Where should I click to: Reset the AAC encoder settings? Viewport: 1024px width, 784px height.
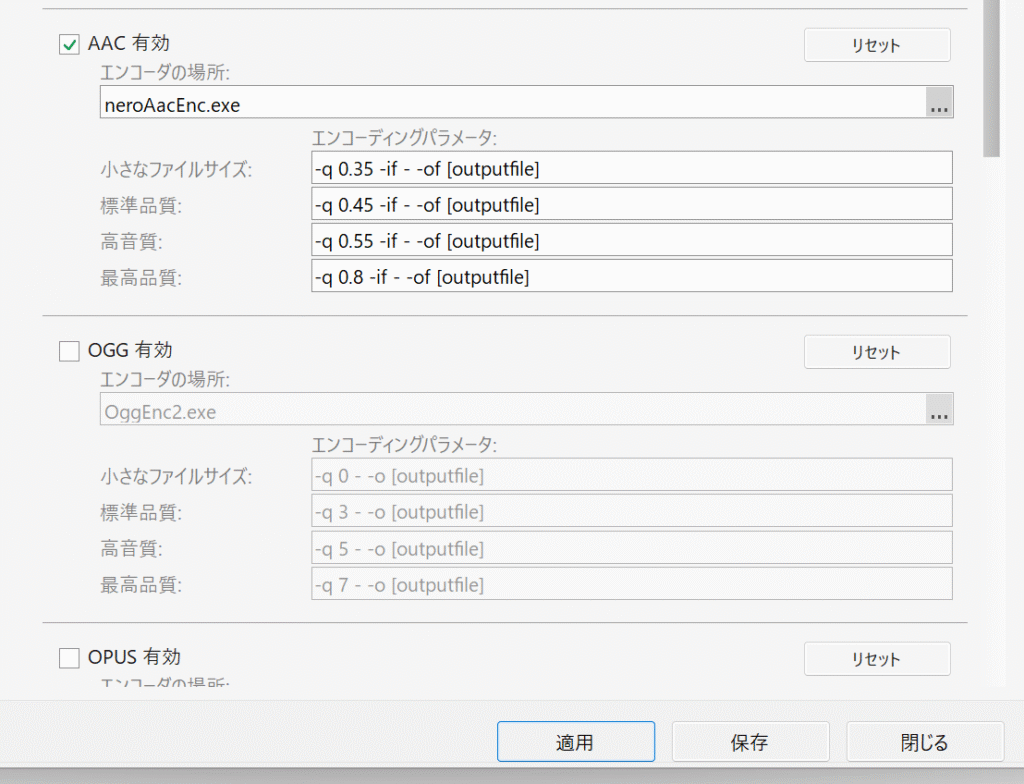click(x=876, y=46)
